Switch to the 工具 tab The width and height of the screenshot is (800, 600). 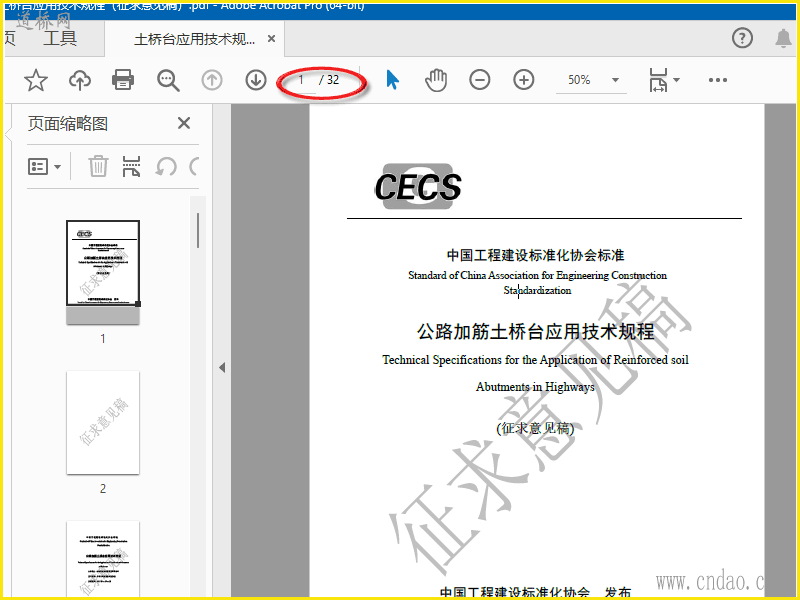tap(60, 38)
